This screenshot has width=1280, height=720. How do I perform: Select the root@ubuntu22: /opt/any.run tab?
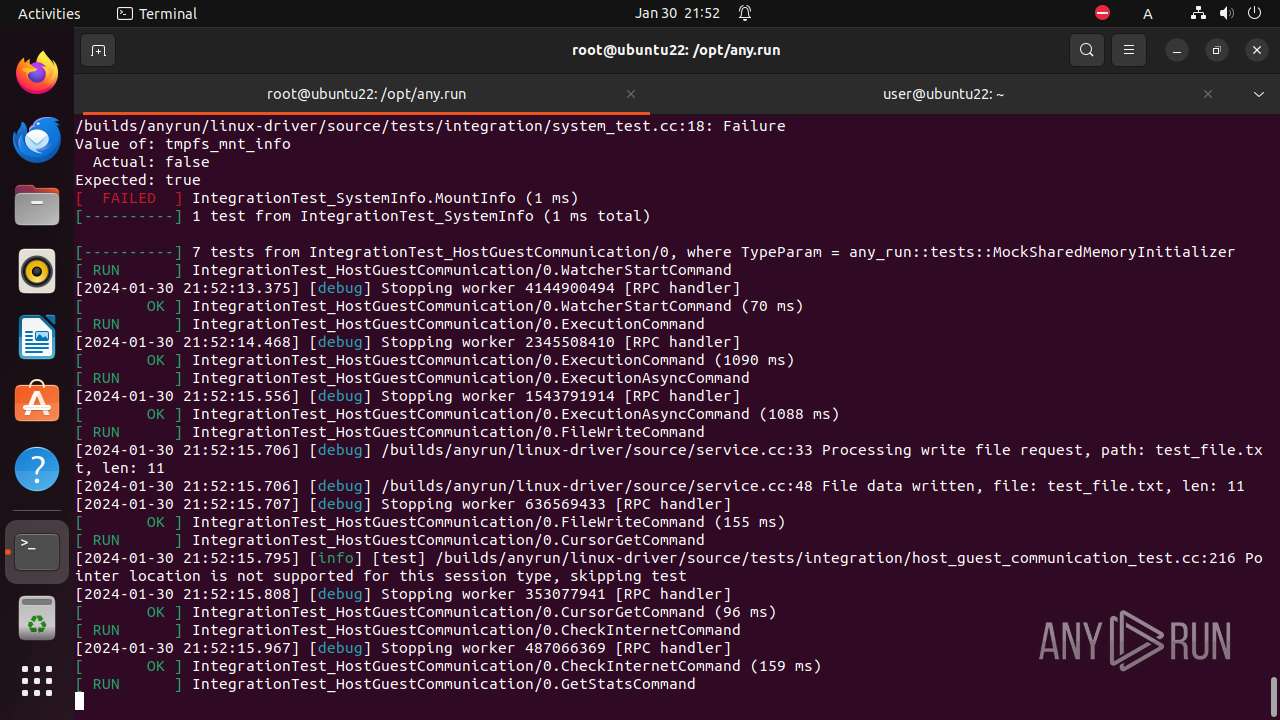366,94
